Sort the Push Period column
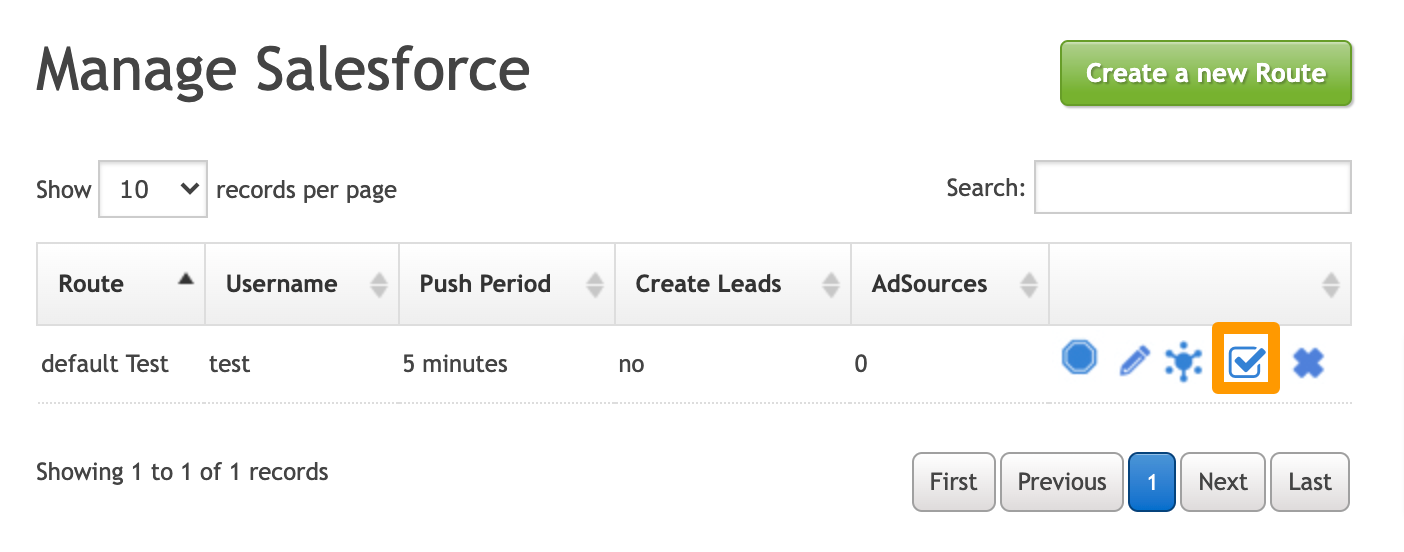Screen dimensions: 1404x552 click(x=594, y=285)
